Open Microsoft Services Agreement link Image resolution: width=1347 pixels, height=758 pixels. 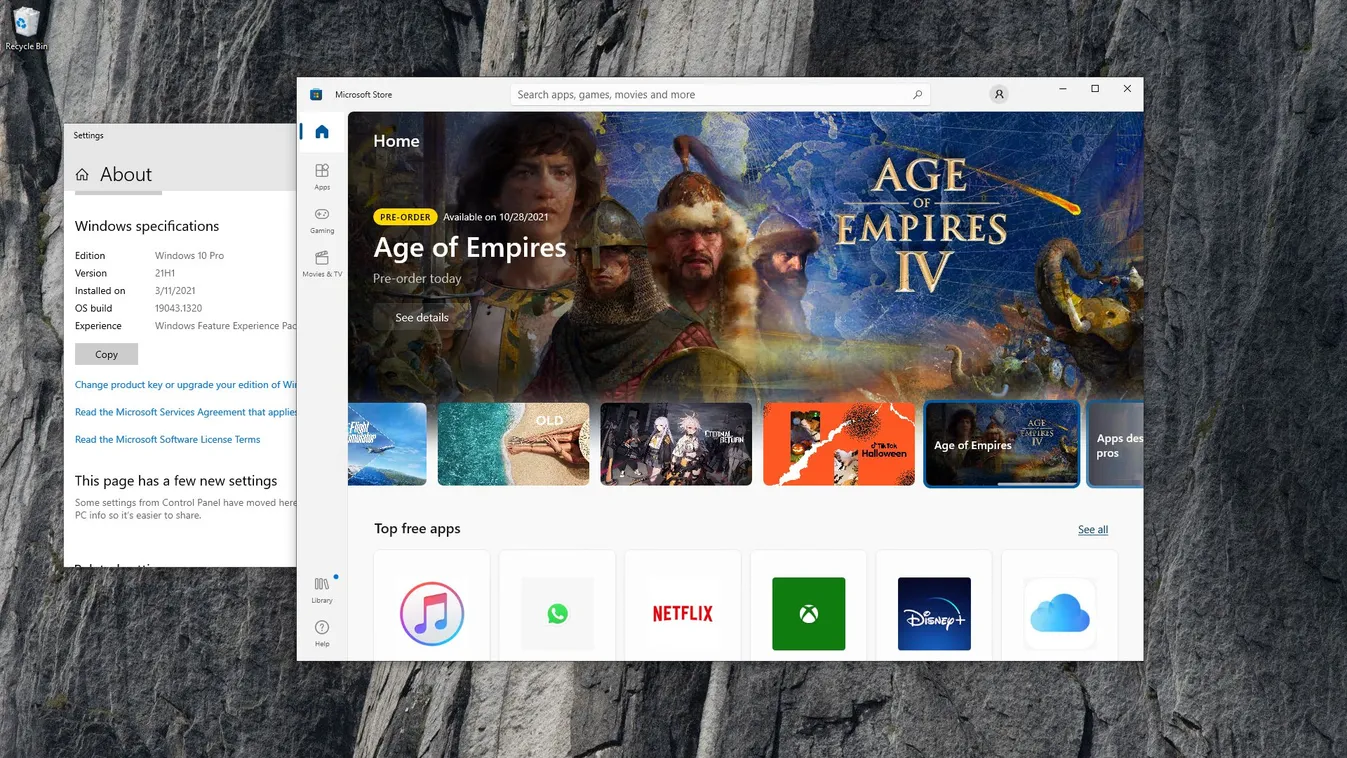point(186,412)
